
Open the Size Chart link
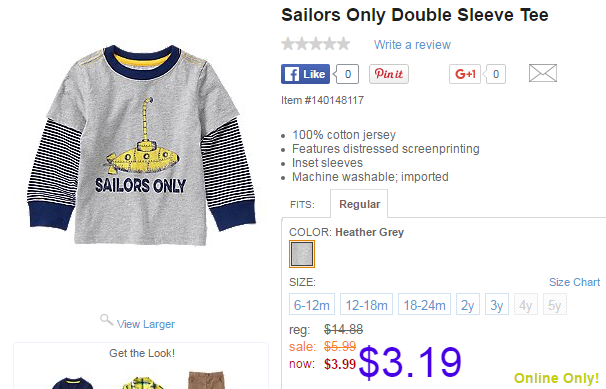coord(575,282)
